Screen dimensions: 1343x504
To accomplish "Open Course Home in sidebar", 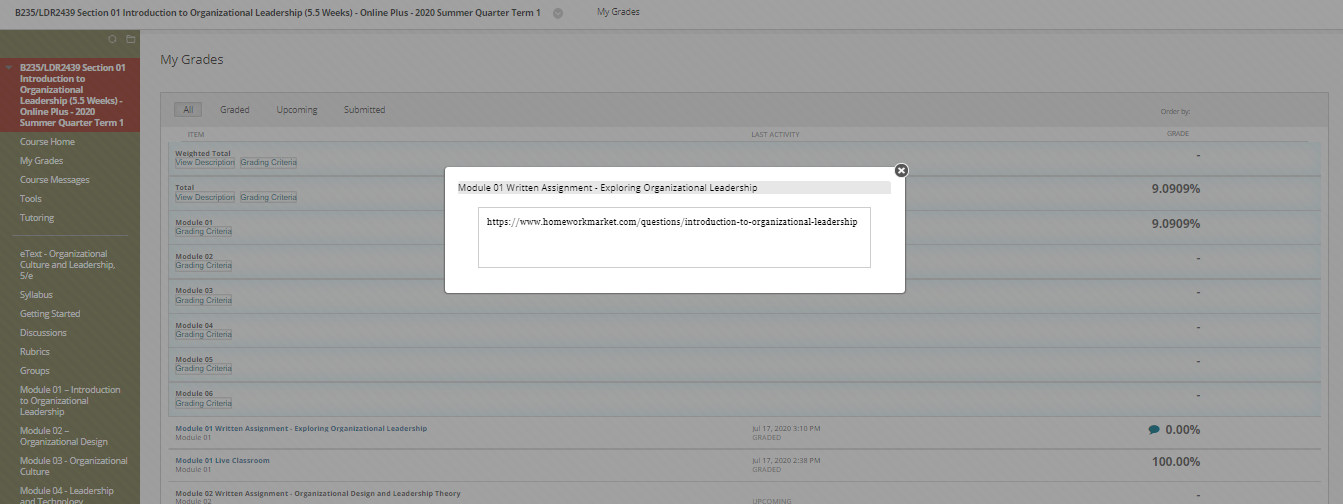I will [x=47, y=142].
